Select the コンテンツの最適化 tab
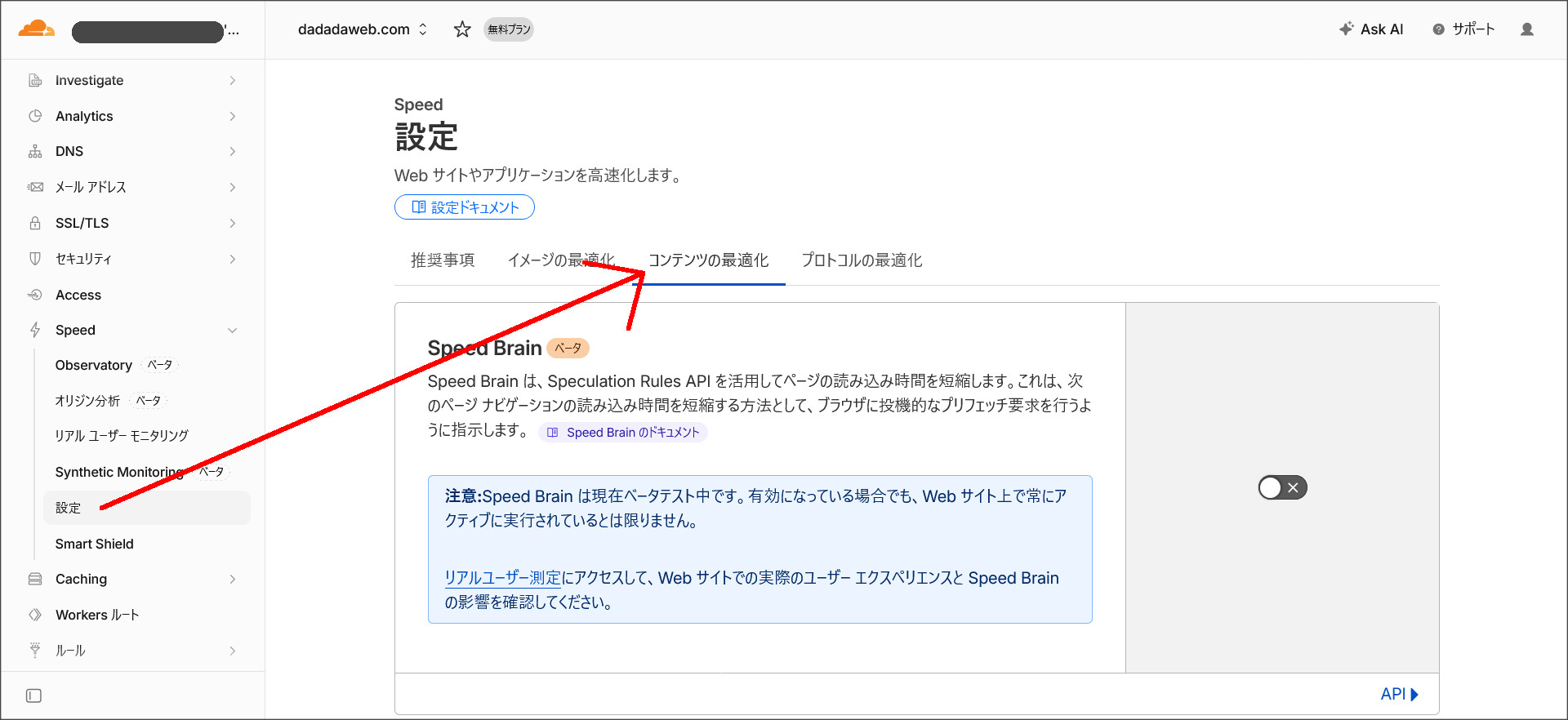Image resolution: width=1568 pixels, height=720 pixels. click(709, 260)
